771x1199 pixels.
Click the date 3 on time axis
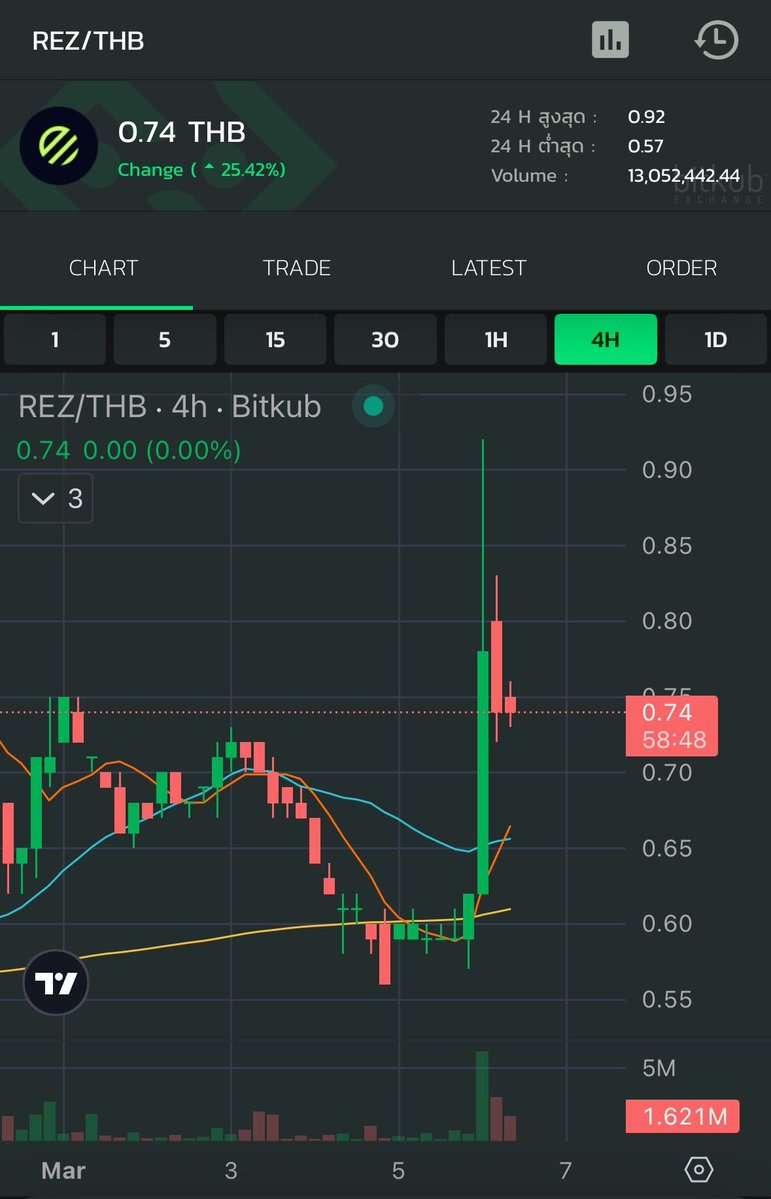231,1169
